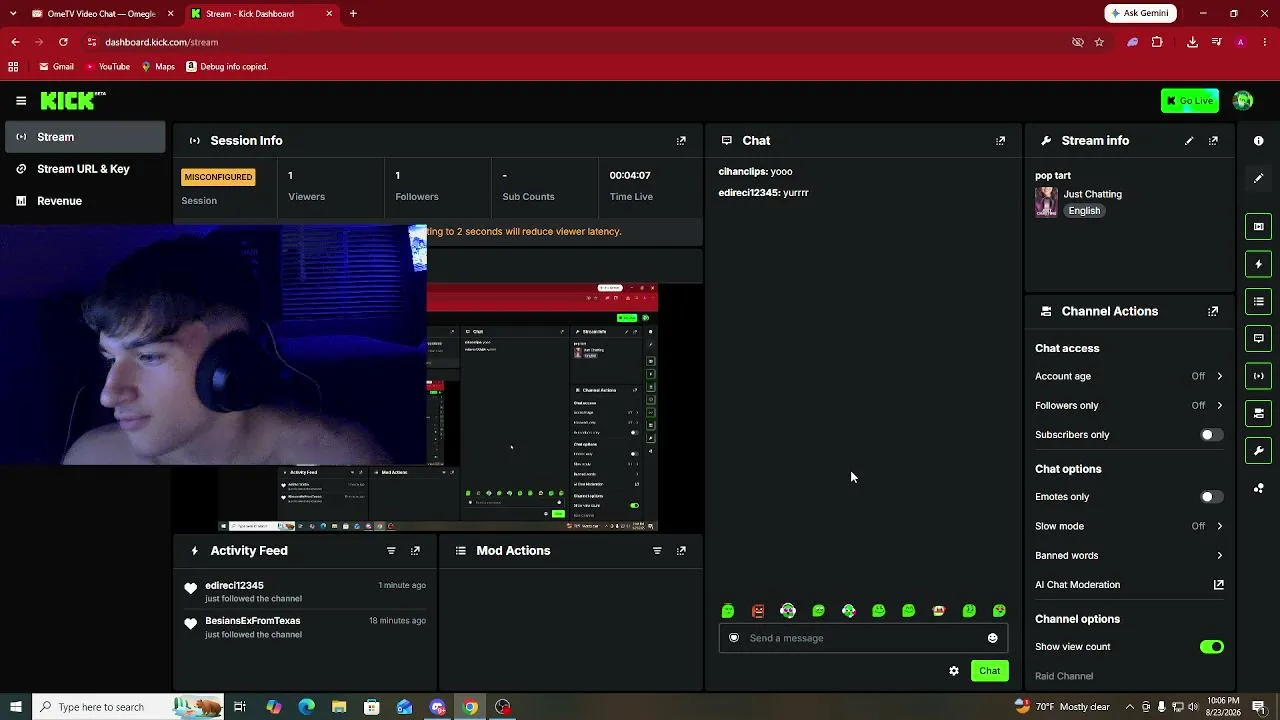
Task: Expand Account age setting chevron
Action: click(x=1219, y=376)
